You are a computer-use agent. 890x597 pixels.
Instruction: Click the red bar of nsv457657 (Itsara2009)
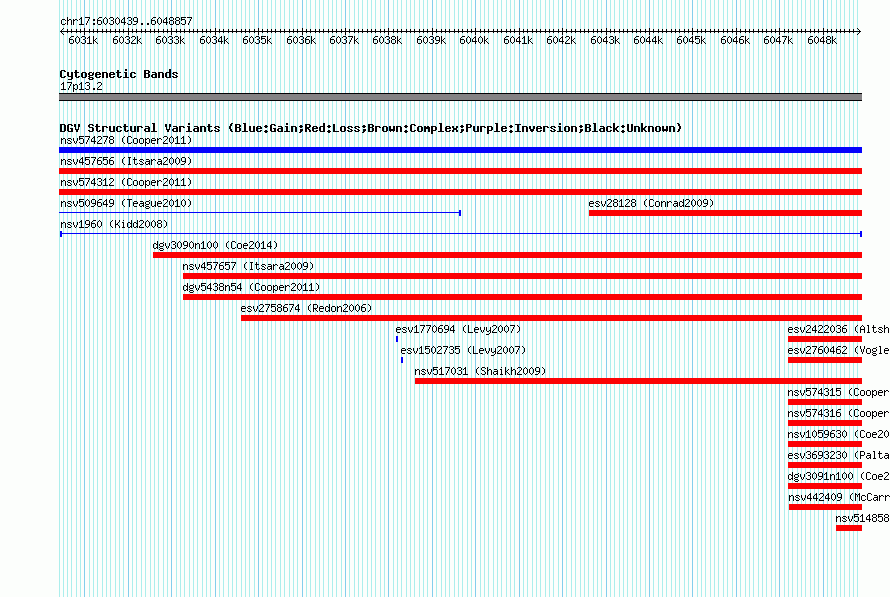tap(522, 276)
